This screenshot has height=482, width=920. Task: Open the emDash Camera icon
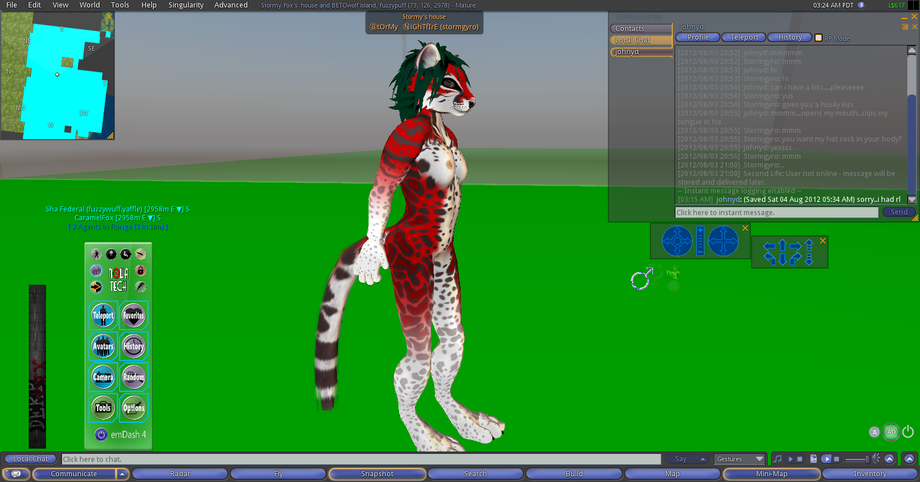tap(103, 377)
